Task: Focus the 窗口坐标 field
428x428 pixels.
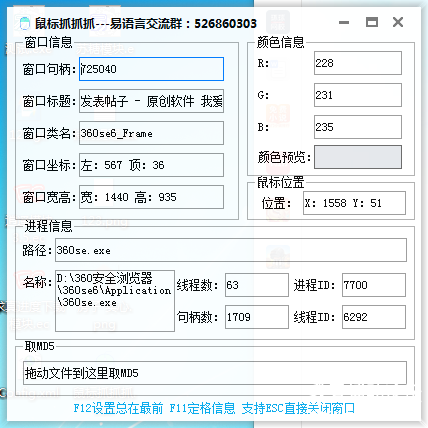Action: 151,165
